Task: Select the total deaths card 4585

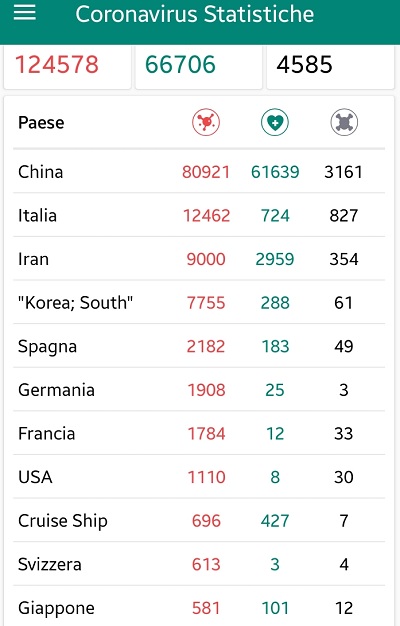Action: pyautogui.click(x=330, y=66)
